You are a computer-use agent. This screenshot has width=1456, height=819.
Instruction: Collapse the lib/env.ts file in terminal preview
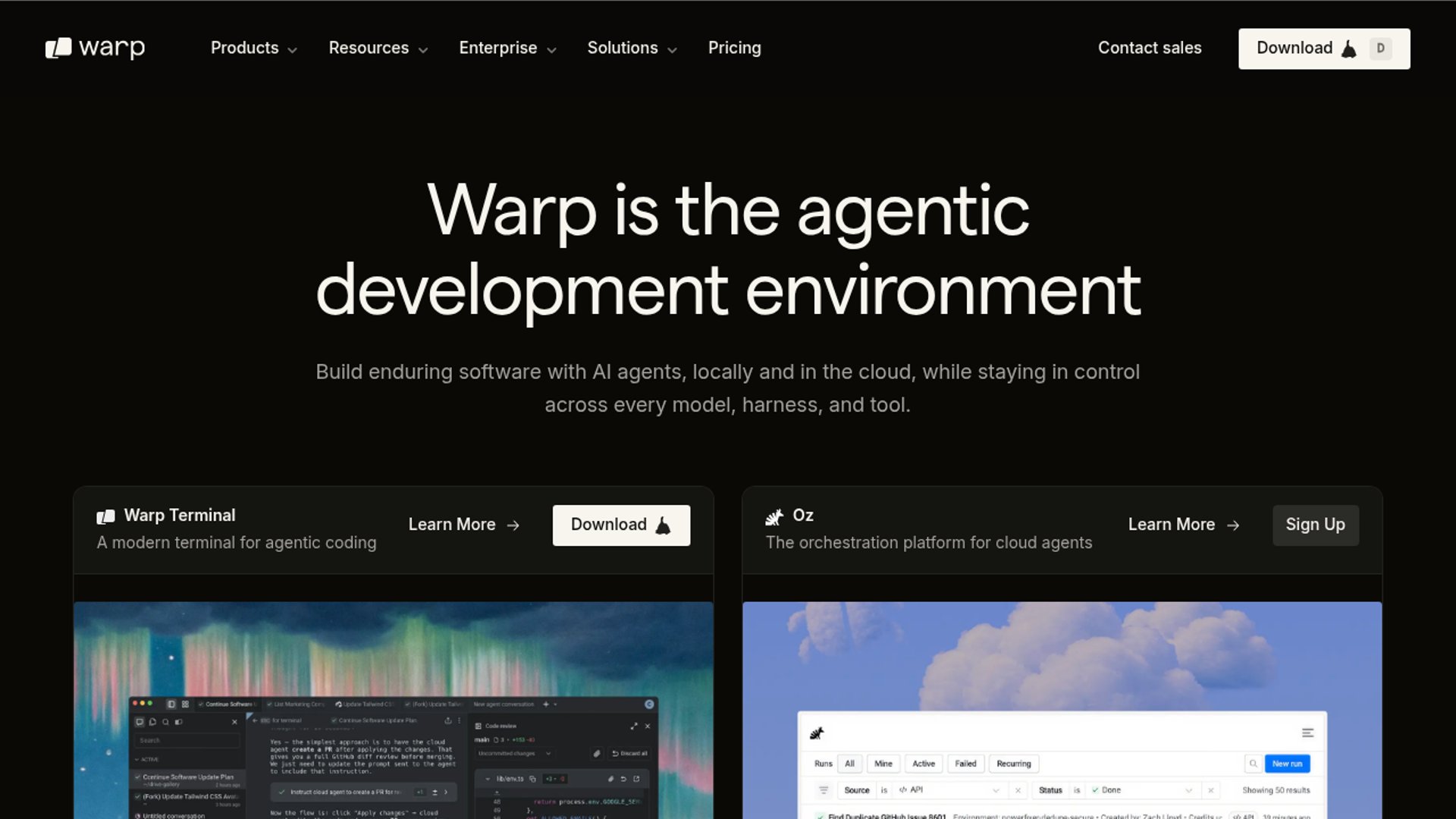(488, 779)
